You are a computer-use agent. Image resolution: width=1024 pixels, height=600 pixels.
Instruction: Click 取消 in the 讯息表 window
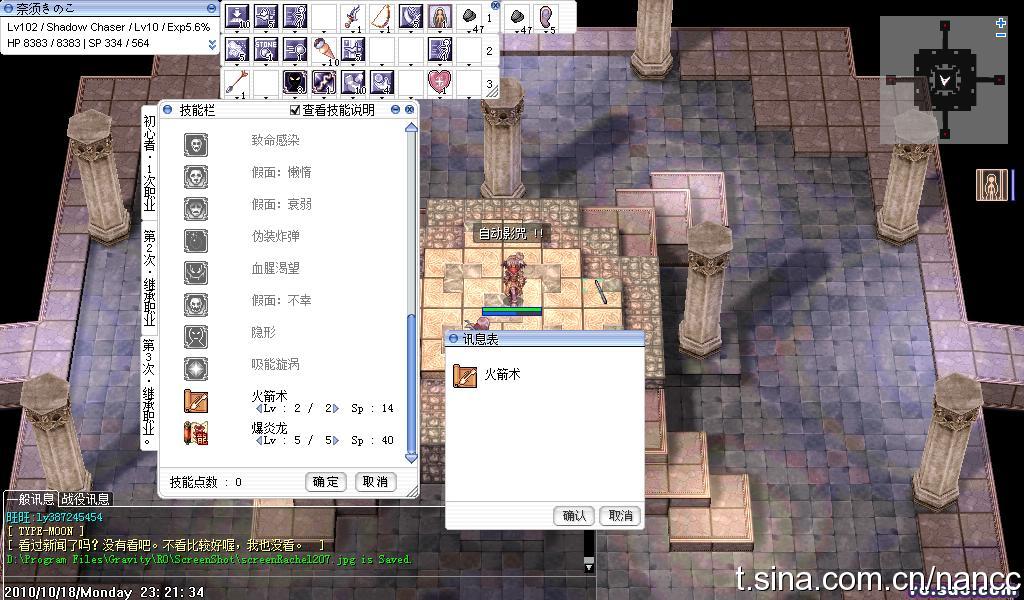[x=620, y=516]
